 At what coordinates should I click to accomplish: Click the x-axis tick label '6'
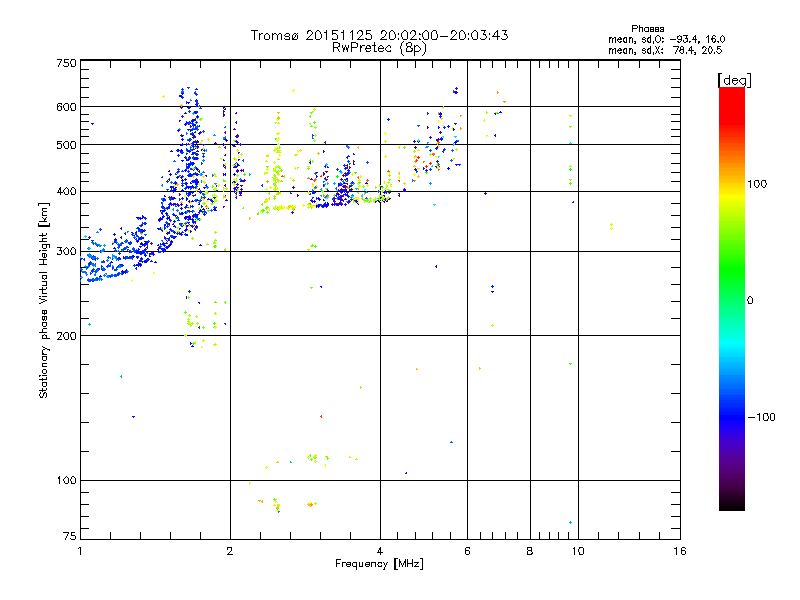click(467, 551)
